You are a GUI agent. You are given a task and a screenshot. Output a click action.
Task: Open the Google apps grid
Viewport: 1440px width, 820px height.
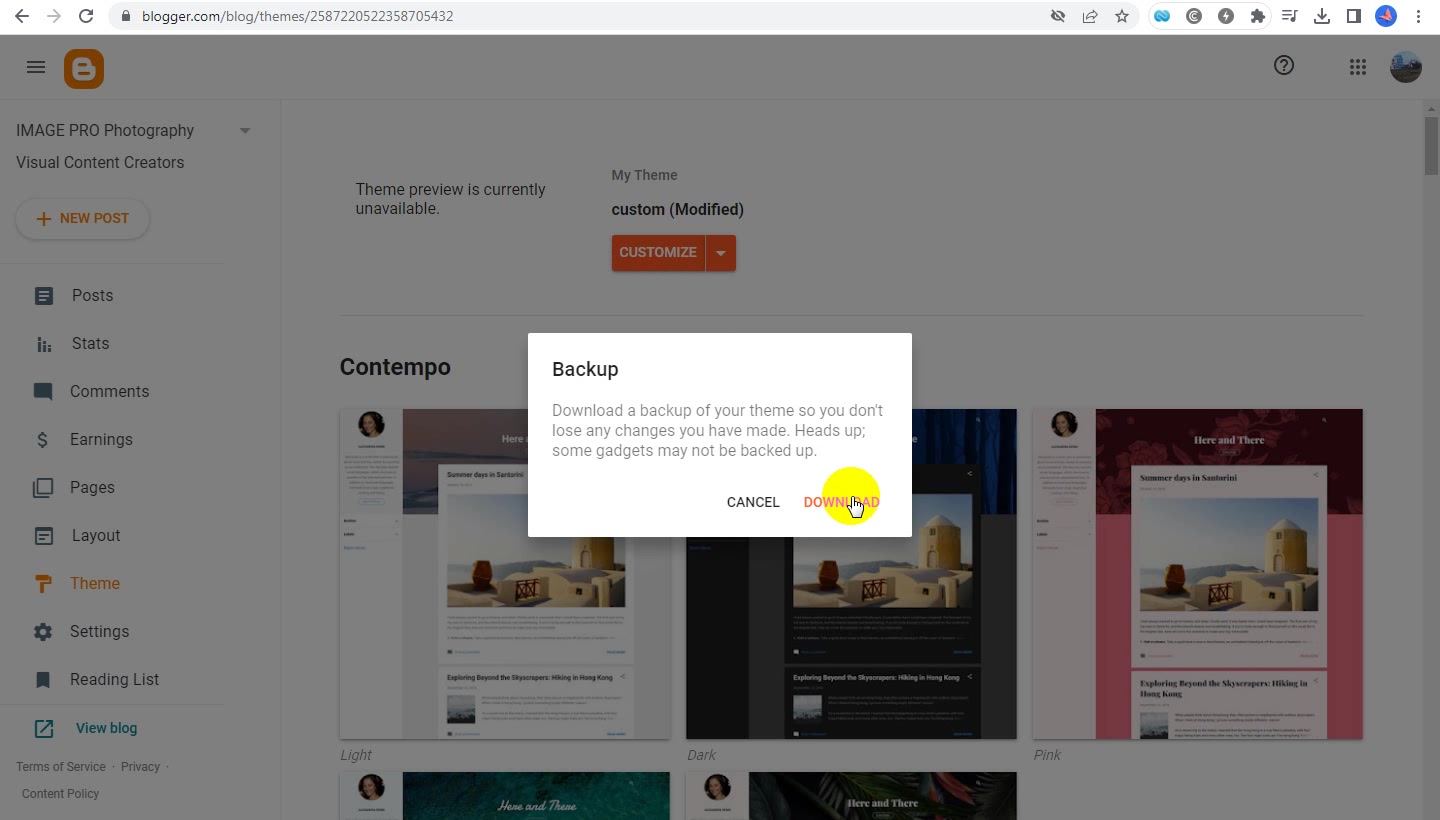[1357, 67]
